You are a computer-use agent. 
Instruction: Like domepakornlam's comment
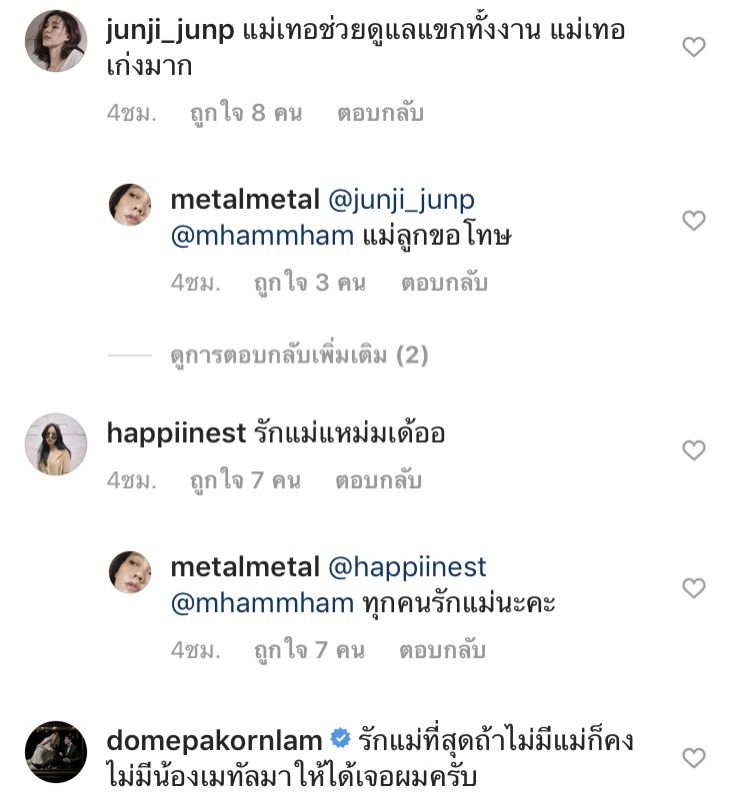click(x=693, y=758)
